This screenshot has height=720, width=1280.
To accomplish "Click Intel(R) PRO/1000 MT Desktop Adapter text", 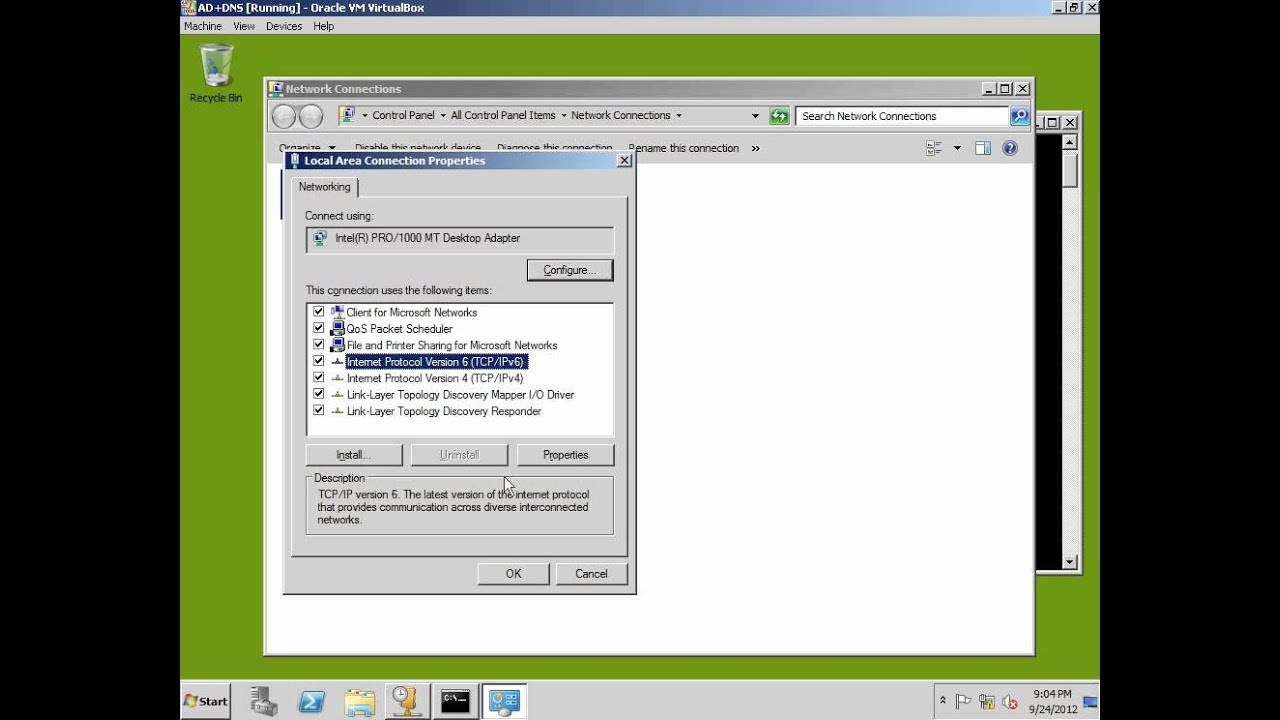I will 428,238.
